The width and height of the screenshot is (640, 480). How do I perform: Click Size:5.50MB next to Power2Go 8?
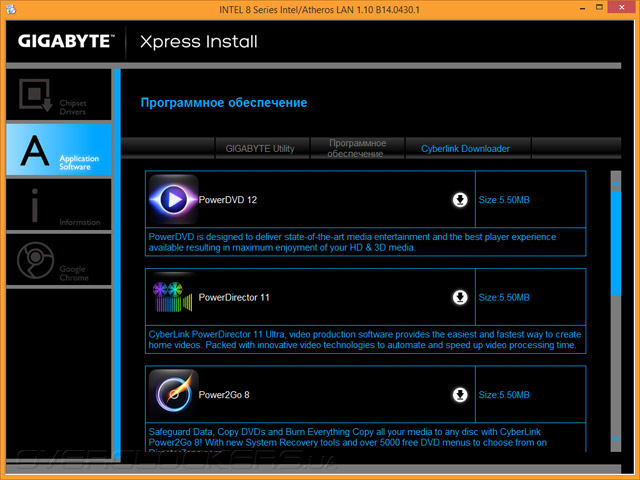504,395
